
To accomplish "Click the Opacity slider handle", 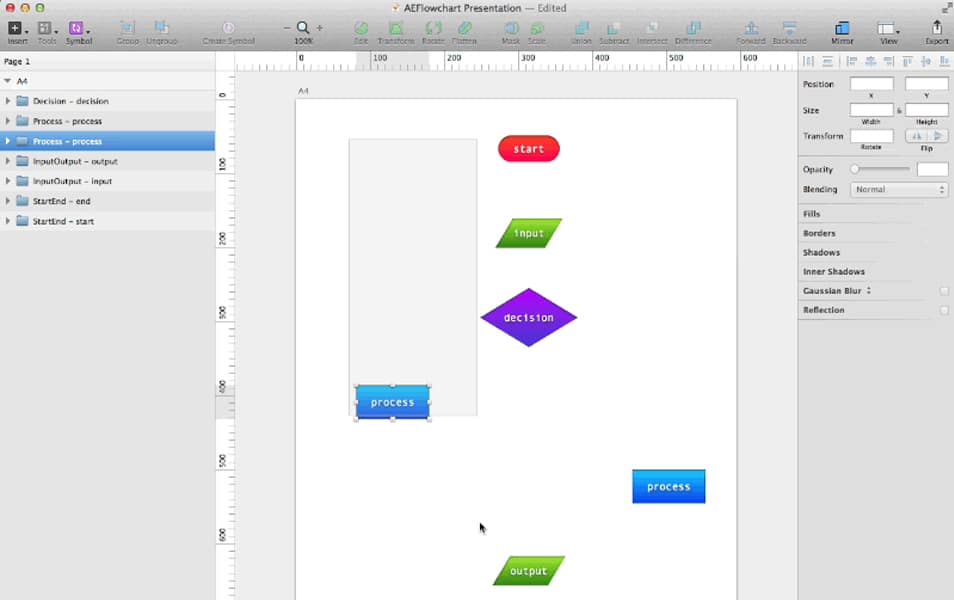I will pyautogui.click(x=855, y=169).
